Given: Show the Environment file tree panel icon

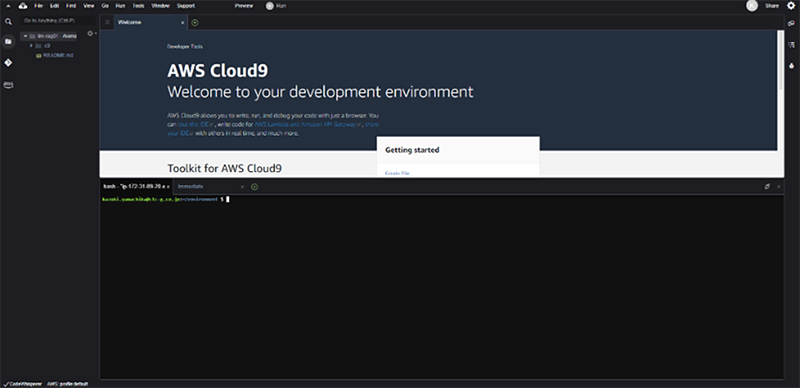Looking at the screenshot, I should [x=8, y=41].
